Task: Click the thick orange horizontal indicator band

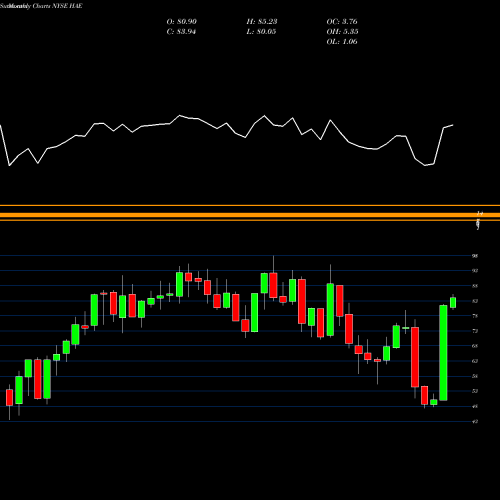Action: click(x=250, y=215)
